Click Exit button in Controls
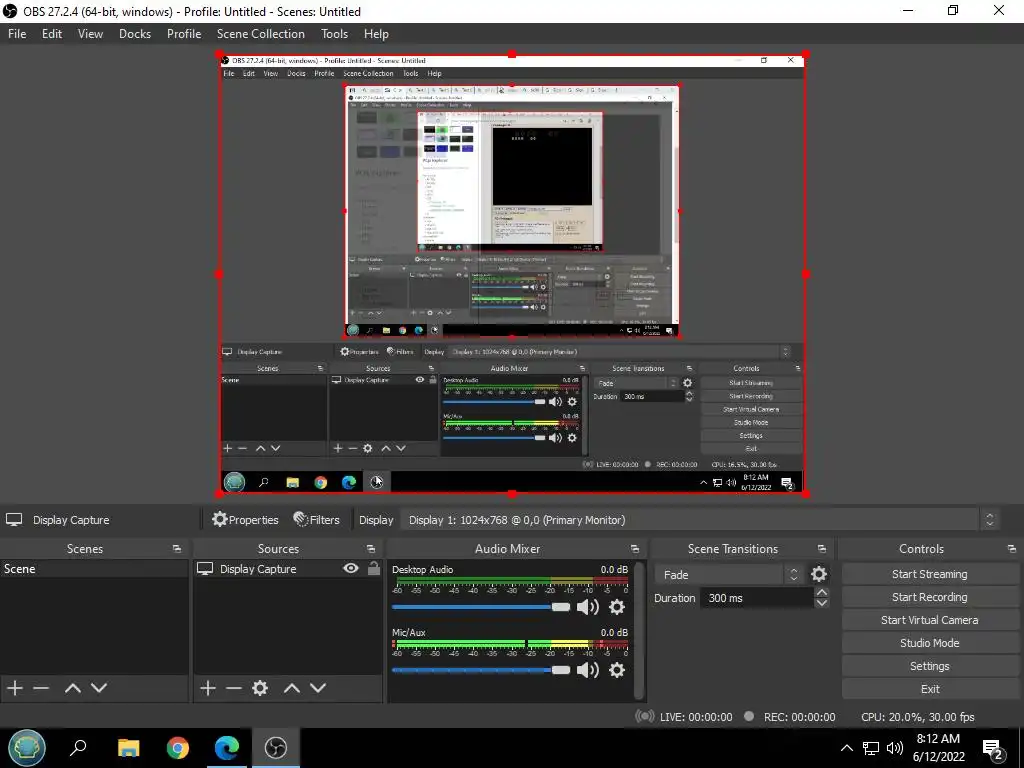Screen dimensions: 1024x768 point(929,689)
